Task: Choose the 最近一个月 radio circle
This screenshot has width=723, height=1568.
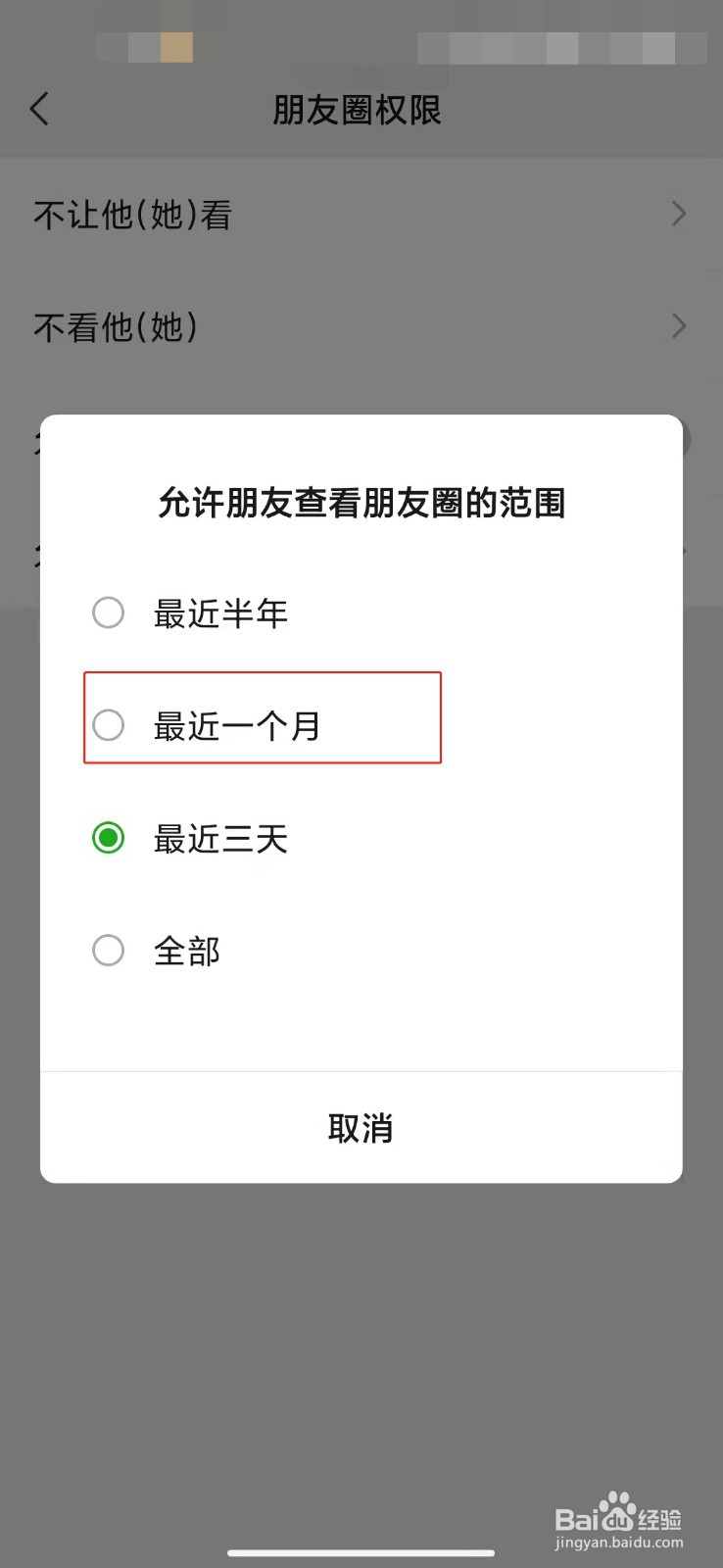Action: pos(108,725)
